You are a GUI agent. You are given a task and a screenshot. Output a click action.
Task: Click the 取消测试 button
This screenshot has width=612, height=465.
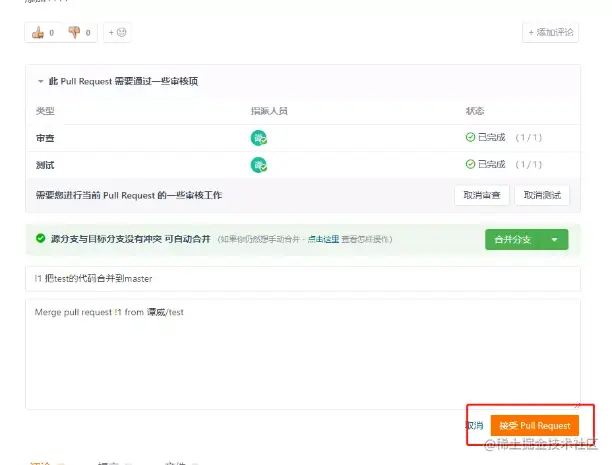542,195
